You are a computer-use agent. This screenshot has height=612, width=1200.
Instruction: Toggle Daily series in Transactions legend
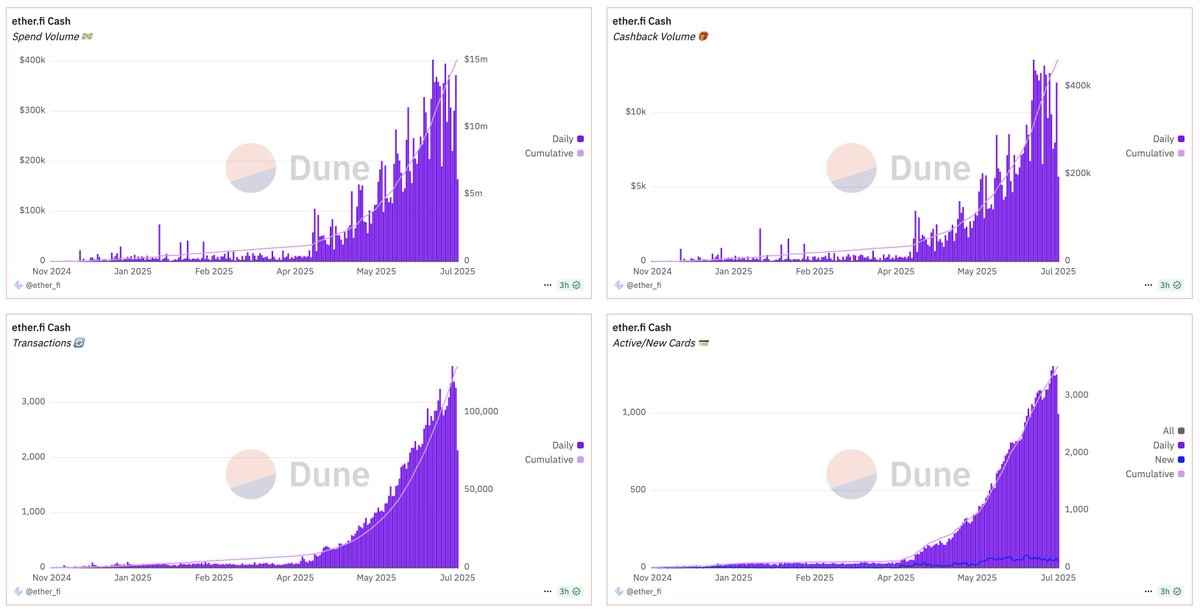point(567,446)
